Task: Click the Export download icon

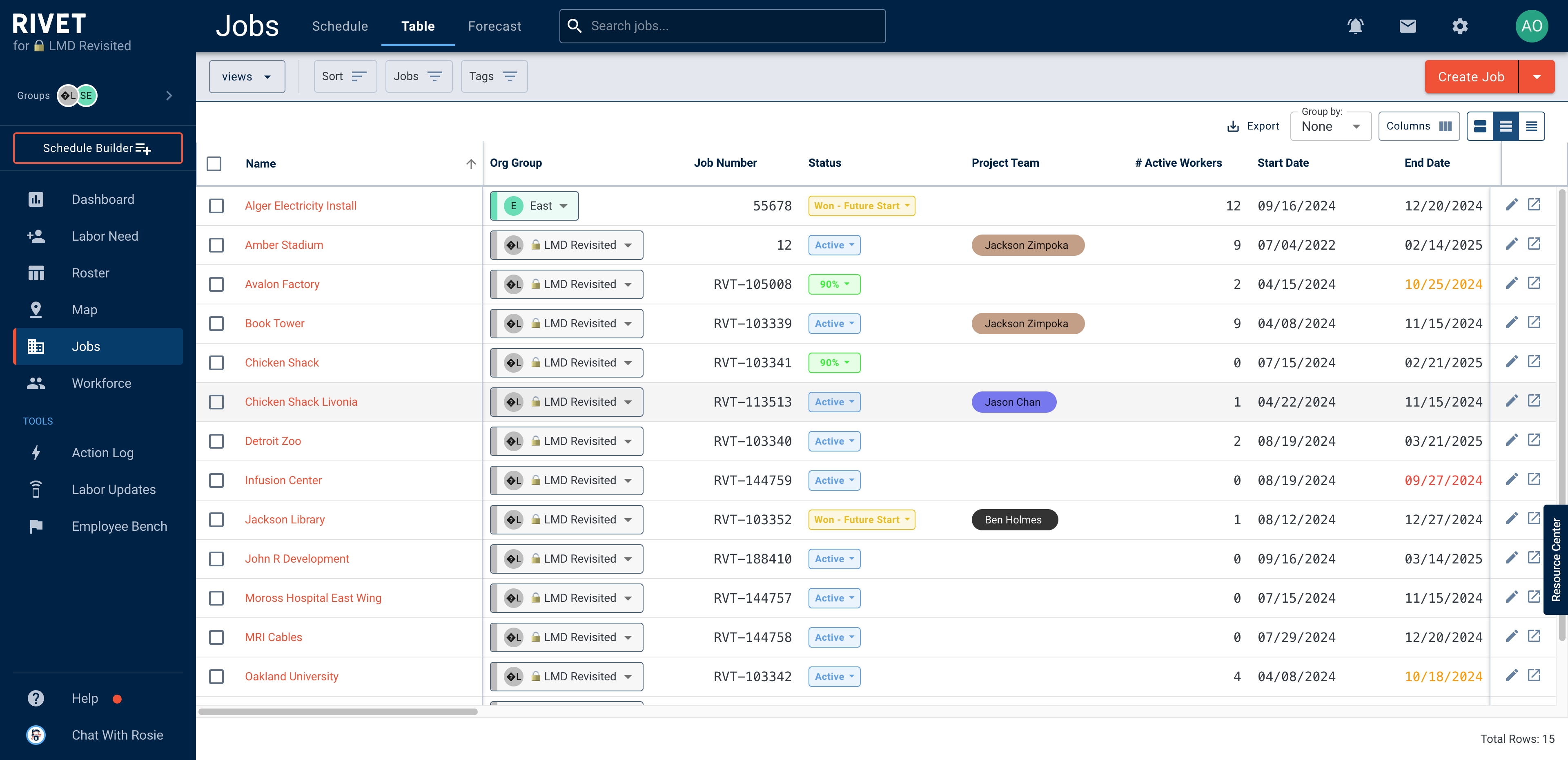Action: click(x=1233, y=126)
